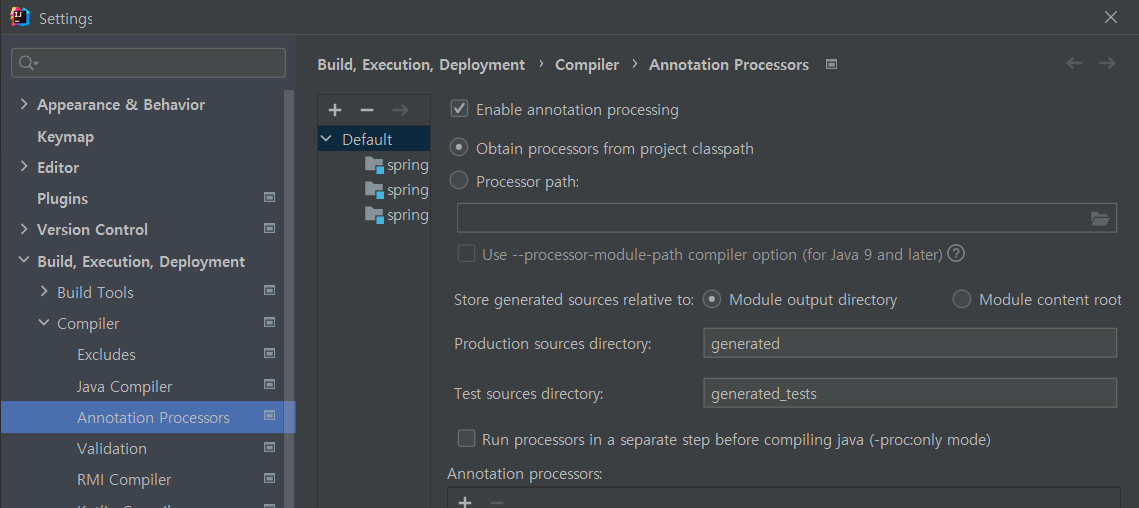The image size is (1139, 508).
Task: Open the Keymap settings page
Action: tap(65, 136)
